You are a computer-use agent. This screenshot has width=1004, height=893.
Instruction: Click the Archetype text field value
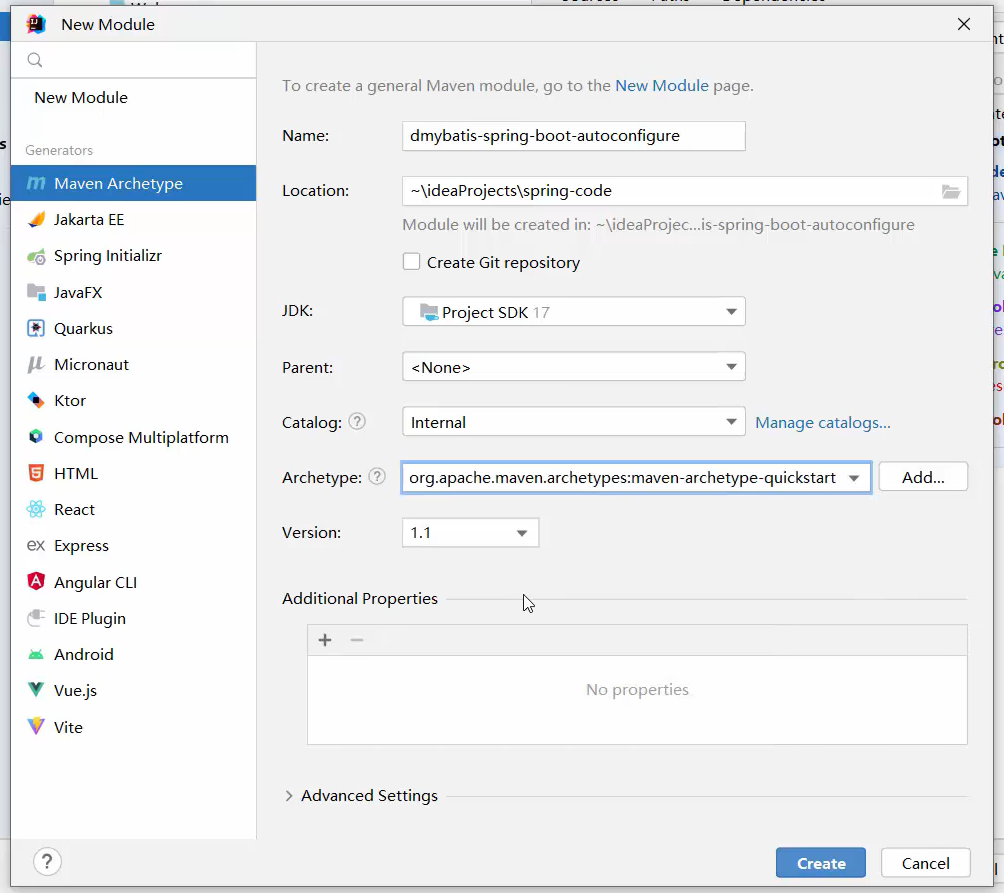[x=622, y=478]
